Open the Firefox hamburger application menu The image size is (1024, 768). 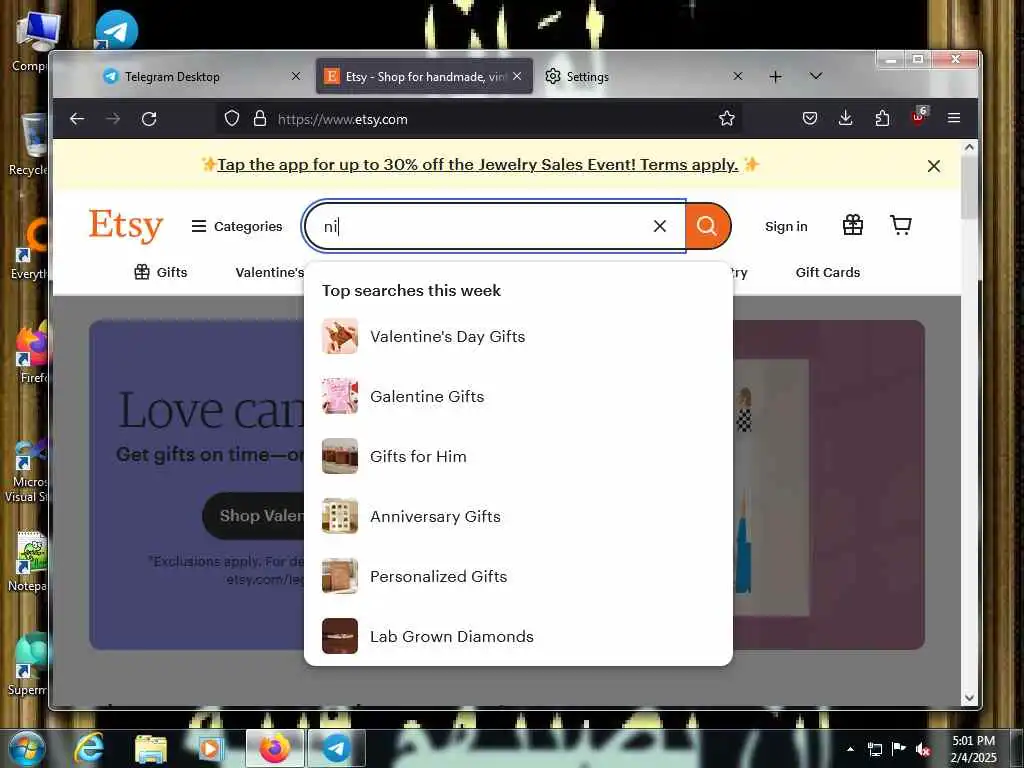pyautogui.click(x=953, y=119)
